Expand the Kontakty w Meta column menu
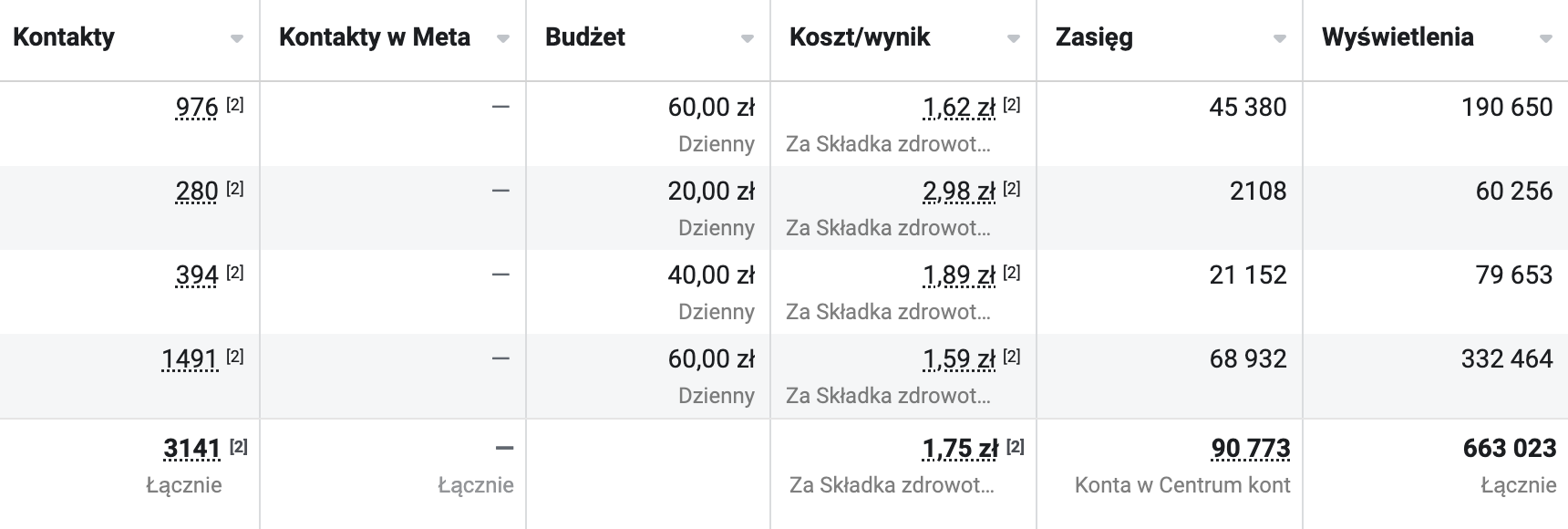This screenshot has height=529, width=1568. click(503, 39)
